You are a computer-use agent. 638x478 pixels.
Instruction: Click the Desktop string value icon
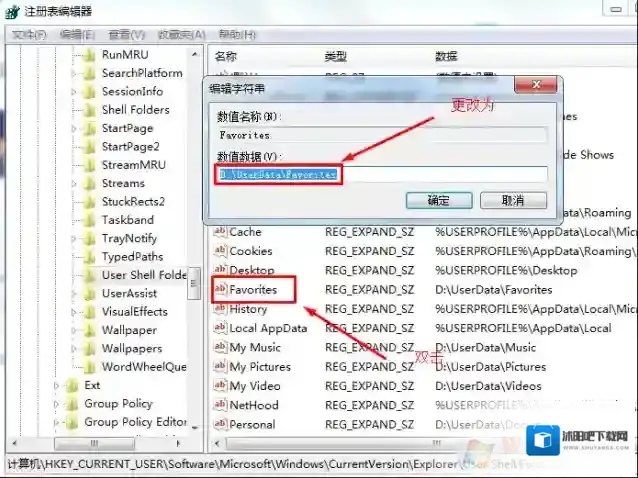click(220, 270)
